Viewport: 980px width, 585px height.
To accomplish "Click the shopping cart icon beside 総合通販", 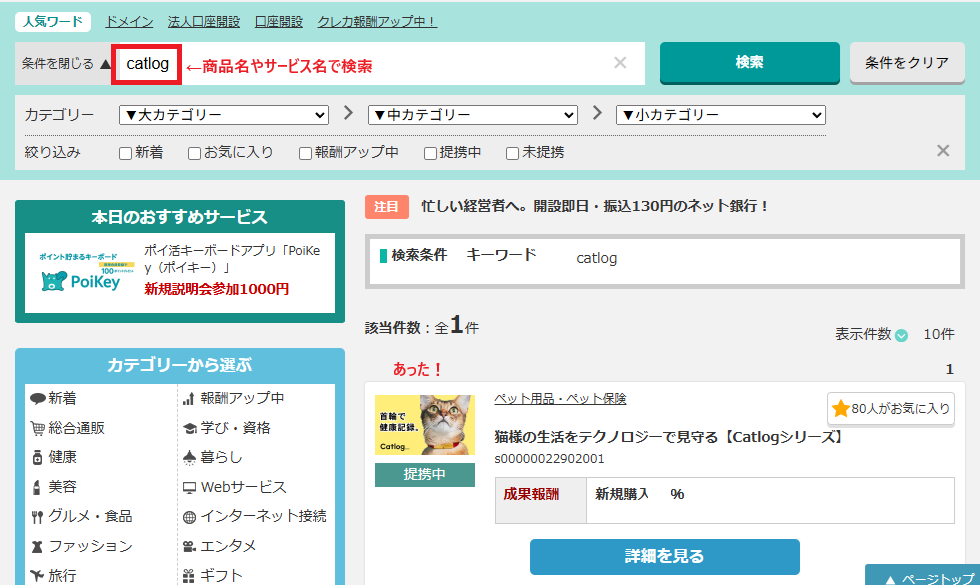I will [38, 428].
